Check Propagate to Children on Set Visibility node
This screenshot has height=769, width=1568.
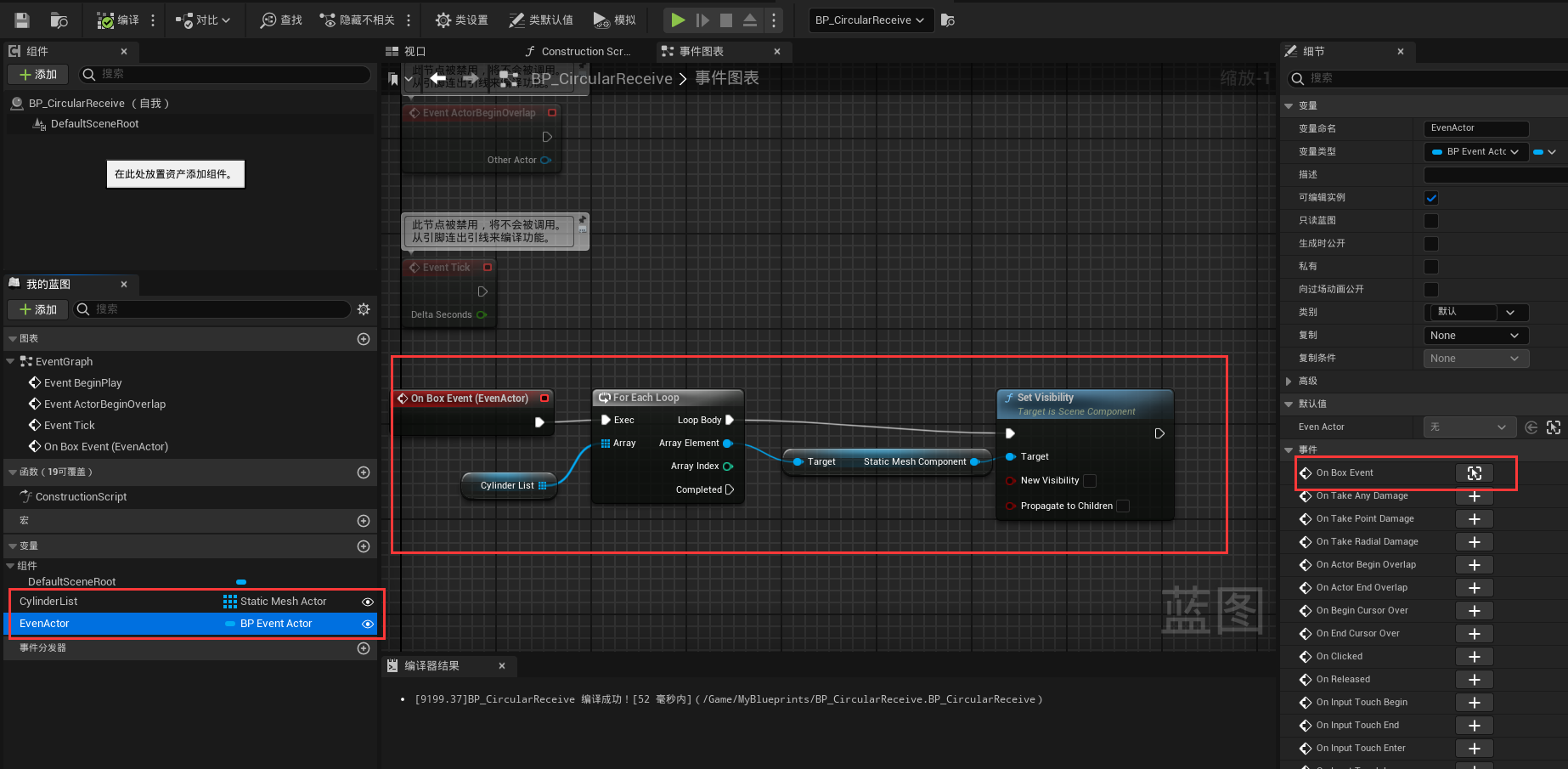(1123, 506)
